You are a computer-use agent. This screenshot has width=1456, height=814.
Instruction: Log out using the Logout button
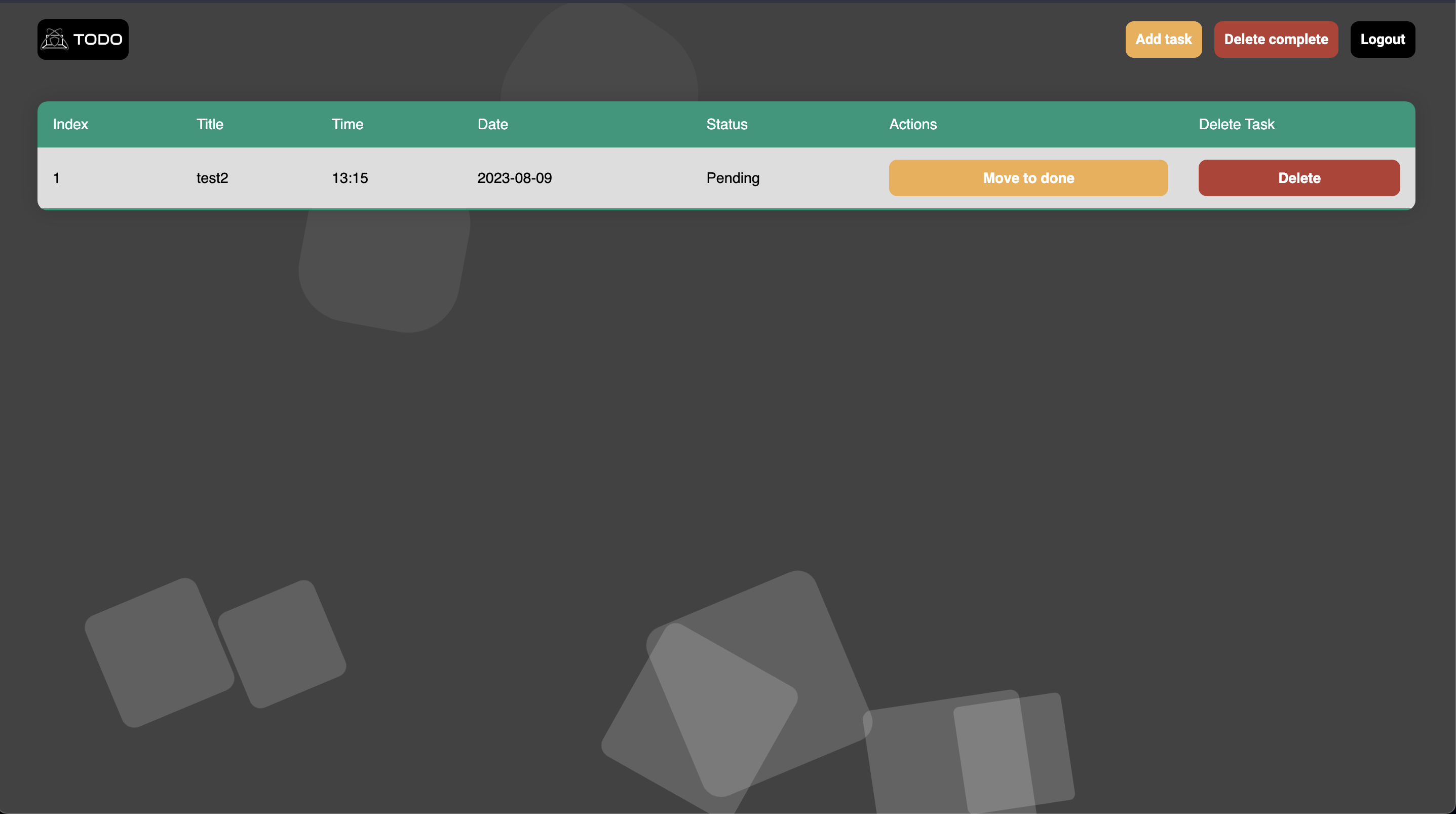(x=1383, y=40)
